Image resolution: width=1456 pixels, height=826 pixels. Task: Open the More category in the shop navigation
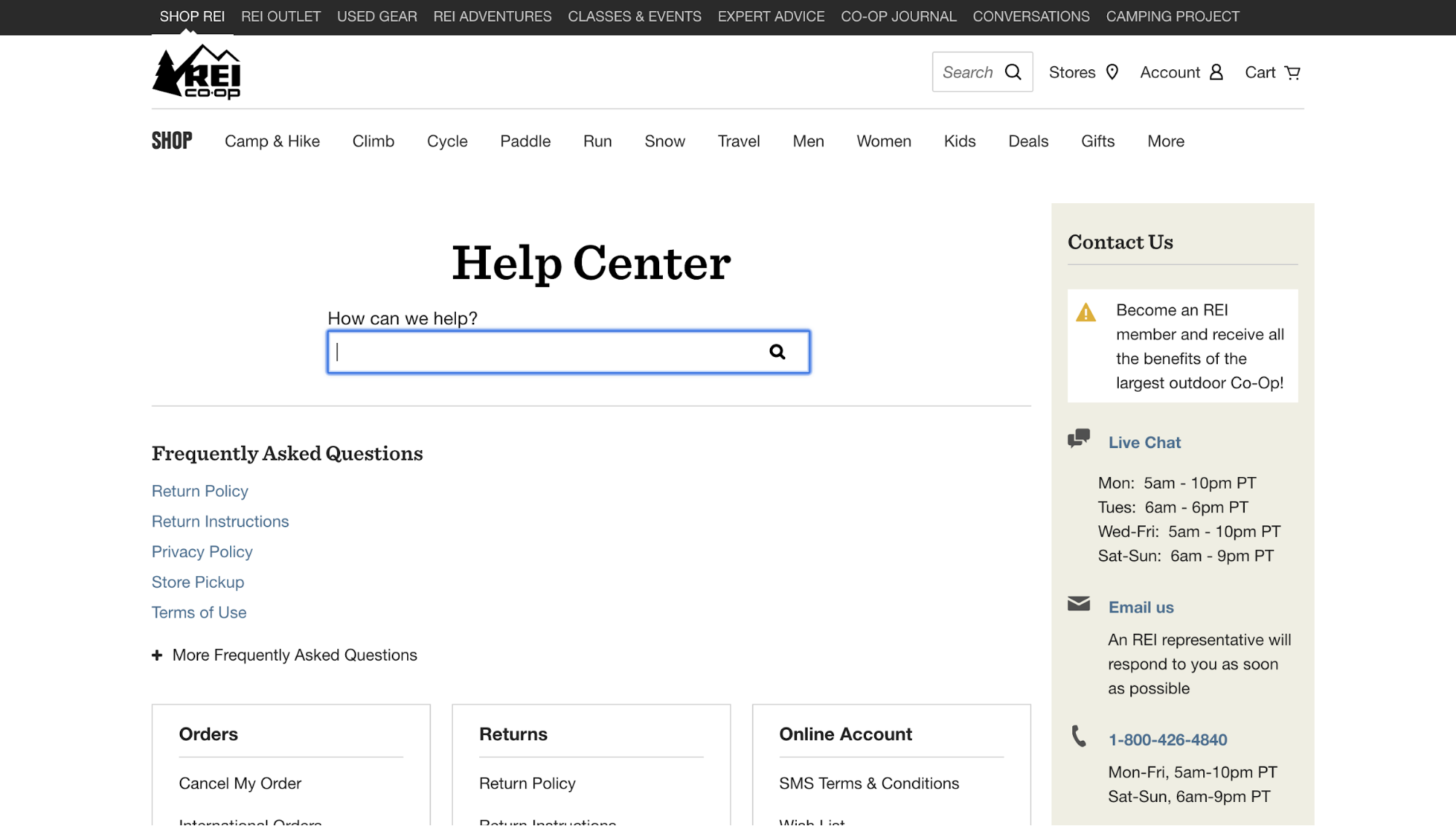tap(1165, 141)
